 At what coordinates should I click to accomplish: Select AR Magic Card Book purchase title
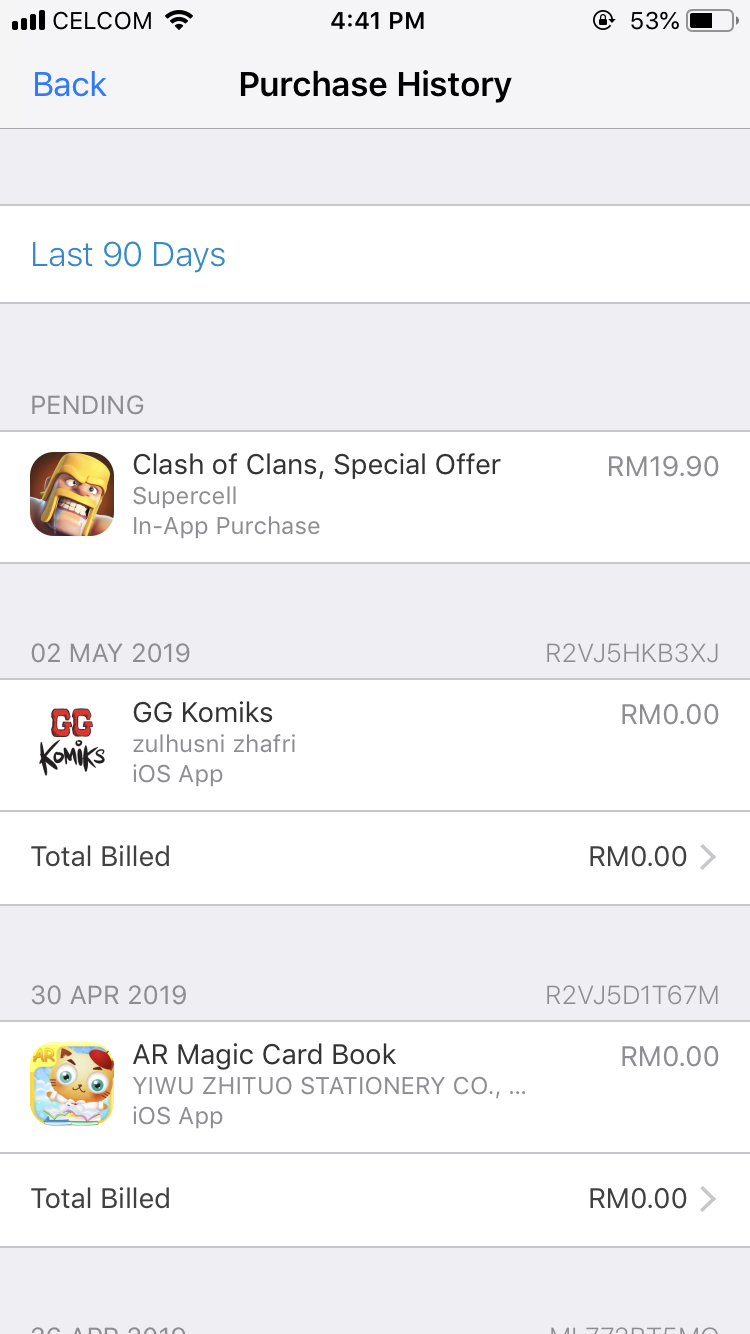[264, 1055]
